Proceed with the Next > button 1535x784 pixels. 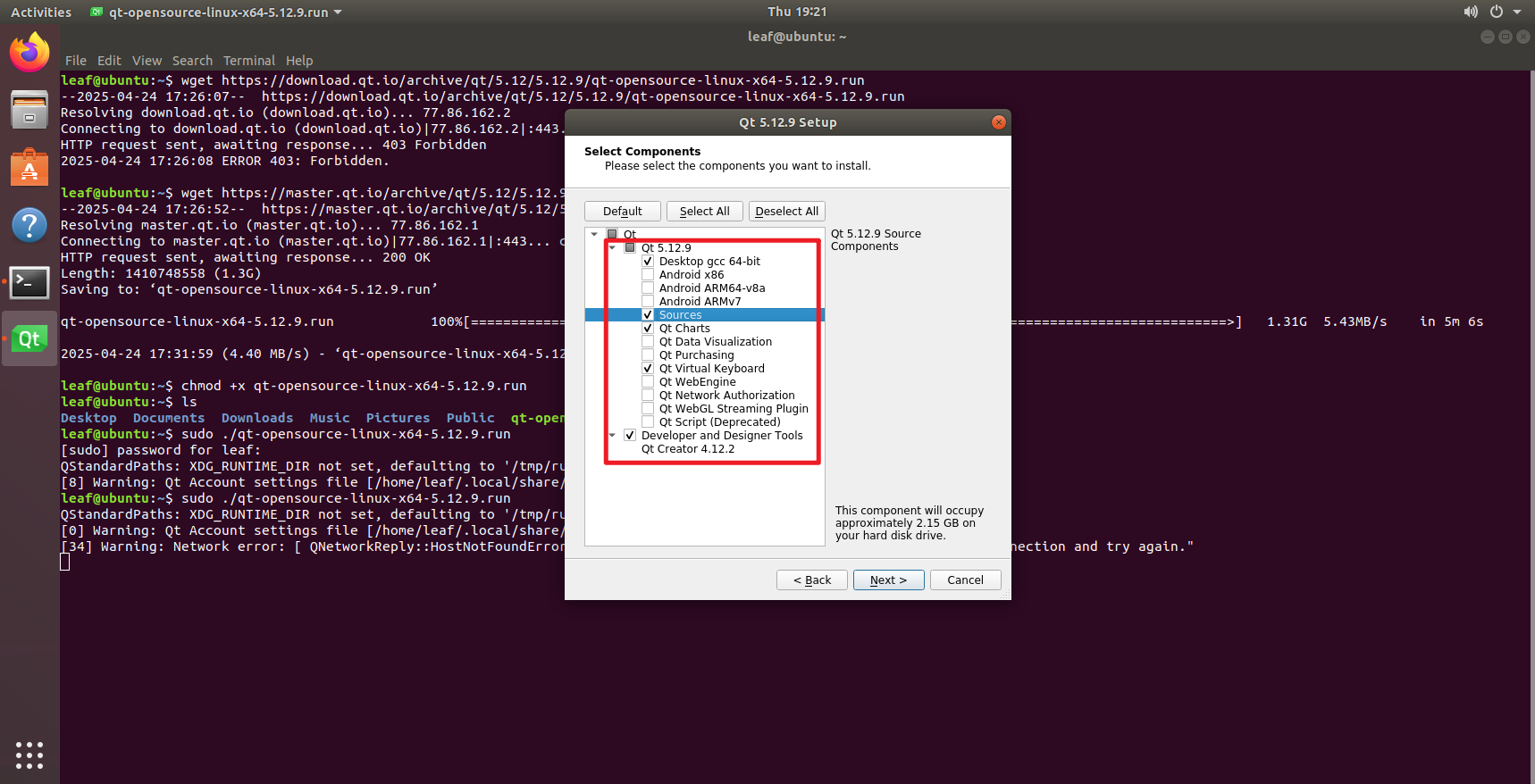point(889,580)
